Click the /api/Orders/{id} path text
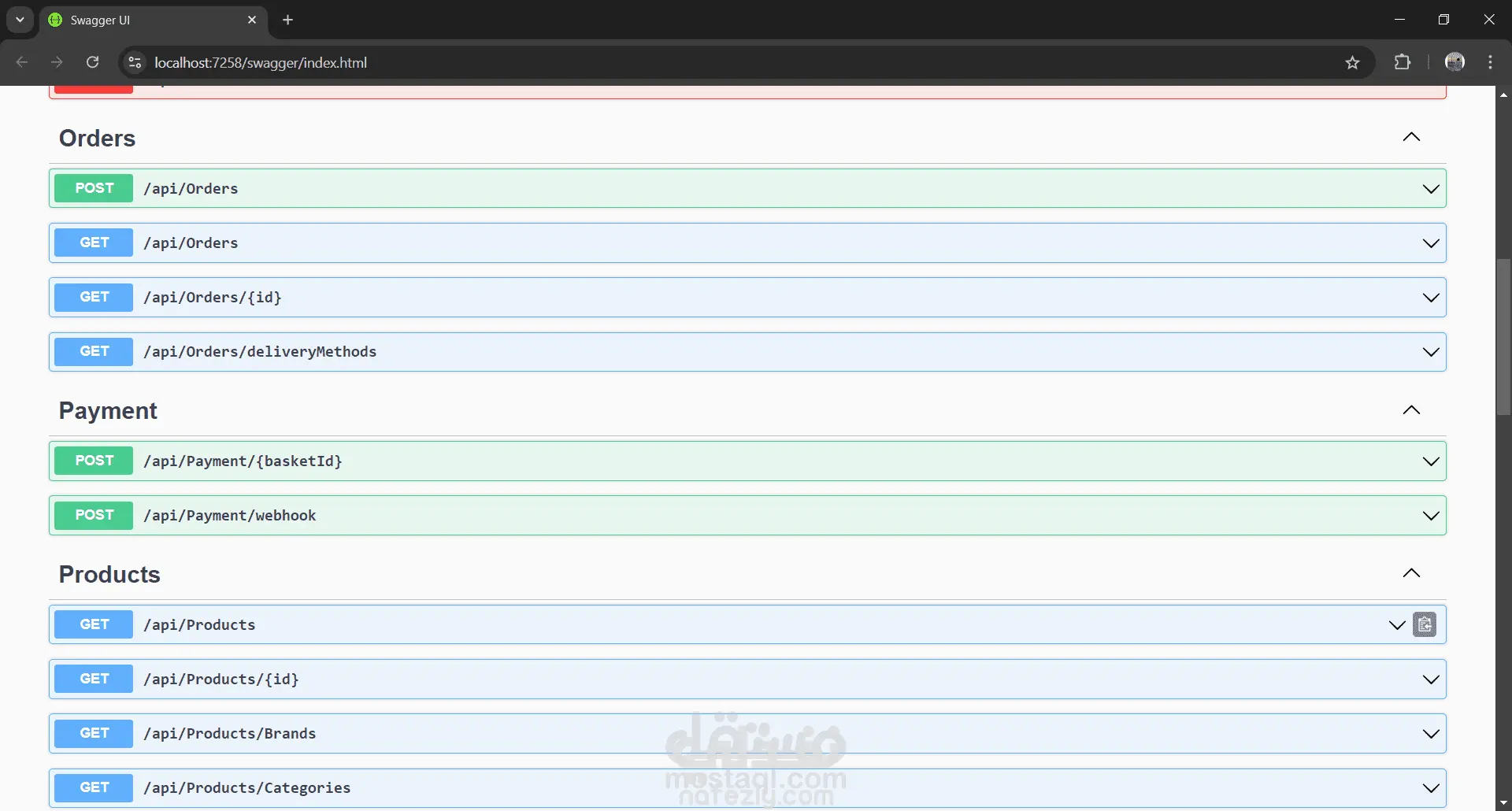This screenshot has height=811, width=1512. 213,298
